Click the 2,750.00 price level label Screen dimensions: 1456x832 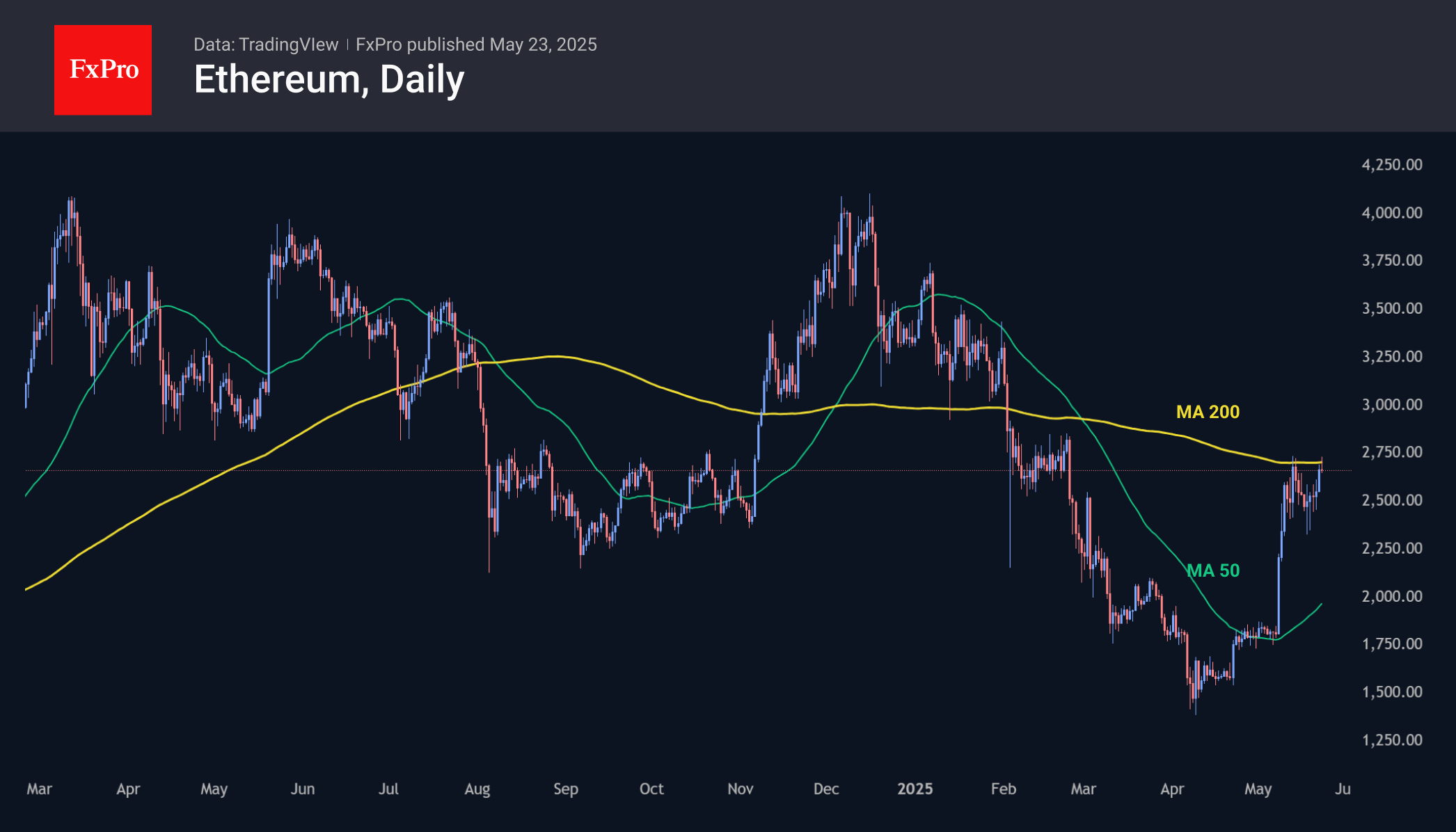[1392, 452]
